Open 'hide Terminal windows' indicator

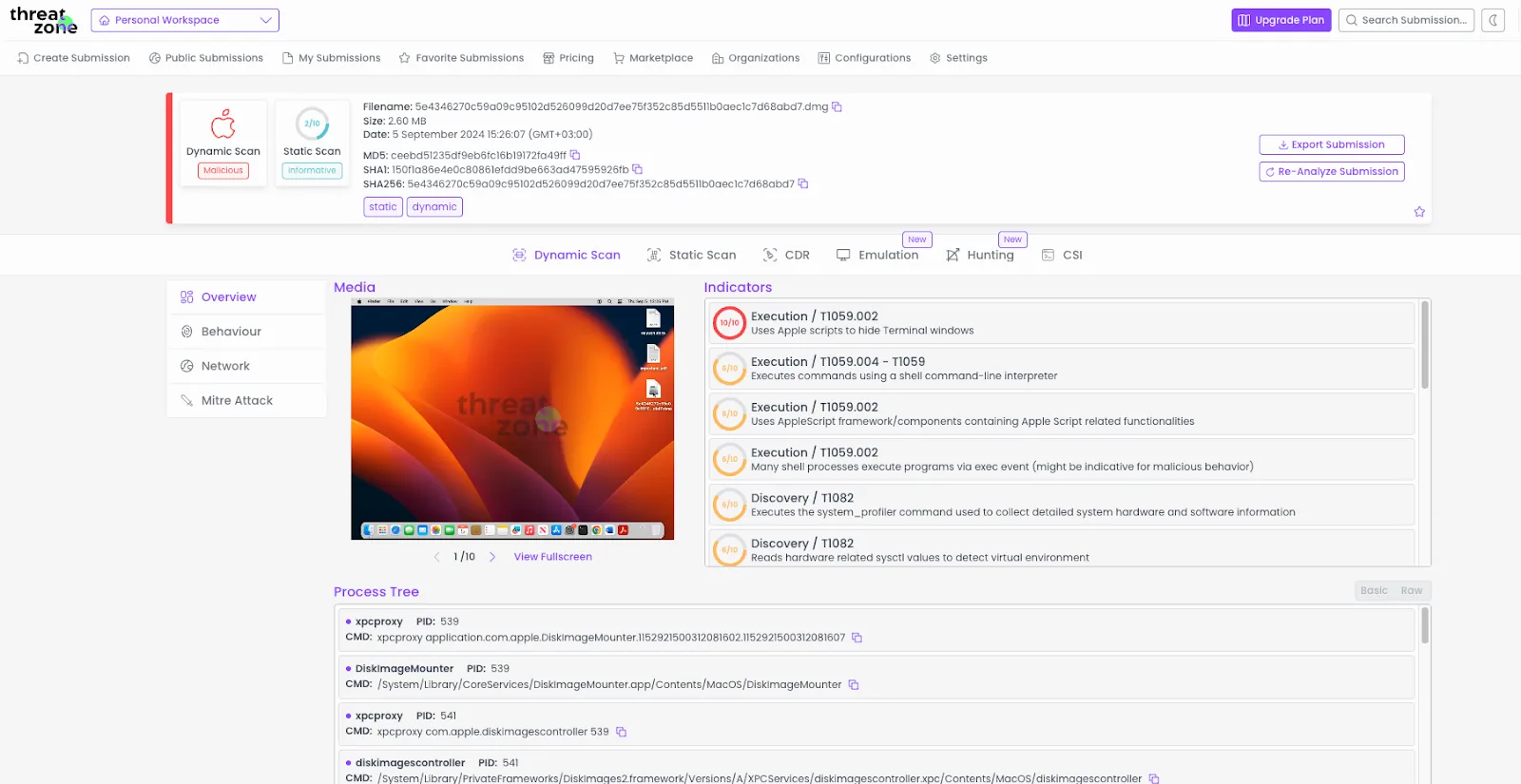pos(1062,323)
